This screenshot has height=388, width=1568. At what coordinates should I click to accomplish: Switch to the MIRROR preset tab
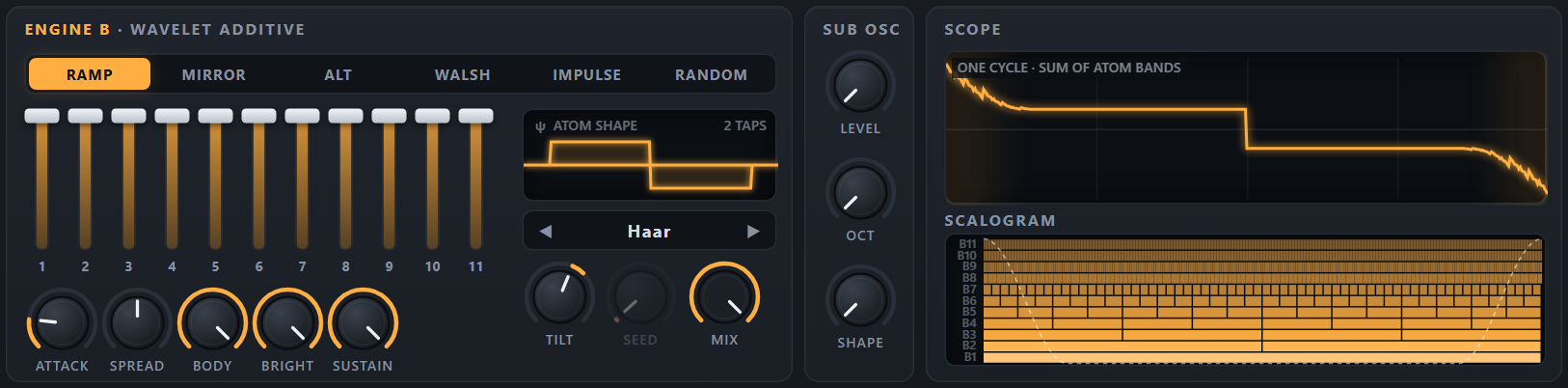214,74
